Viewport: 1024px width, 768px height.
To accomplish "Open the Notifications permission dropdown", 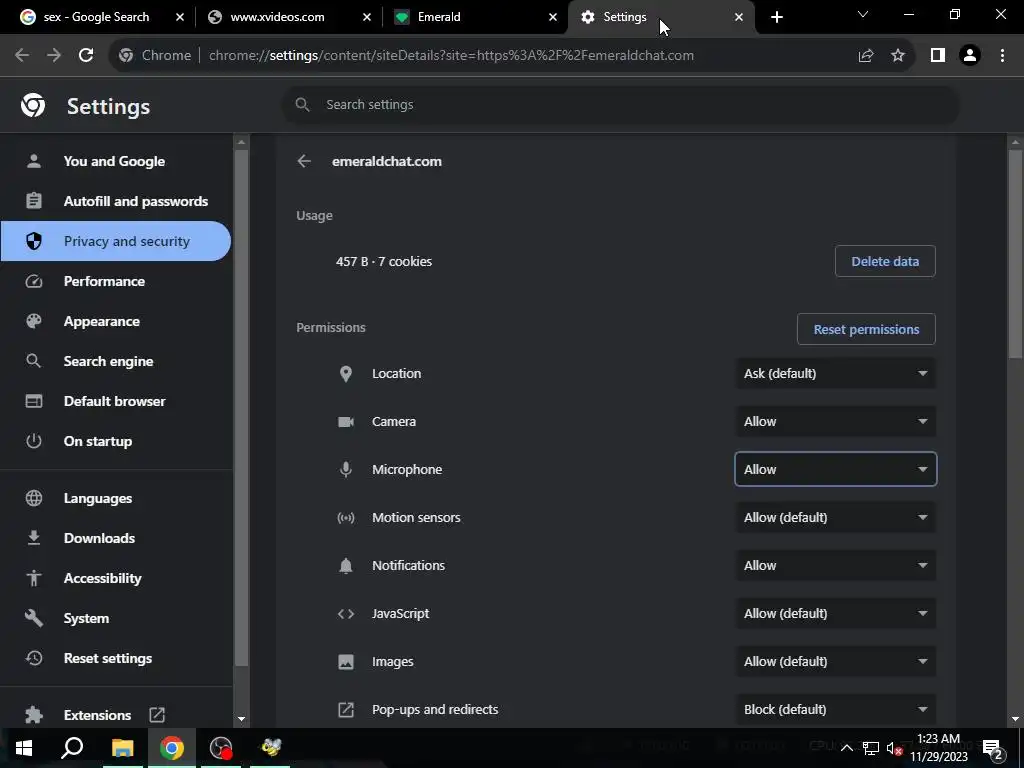I will click(835, 566).
